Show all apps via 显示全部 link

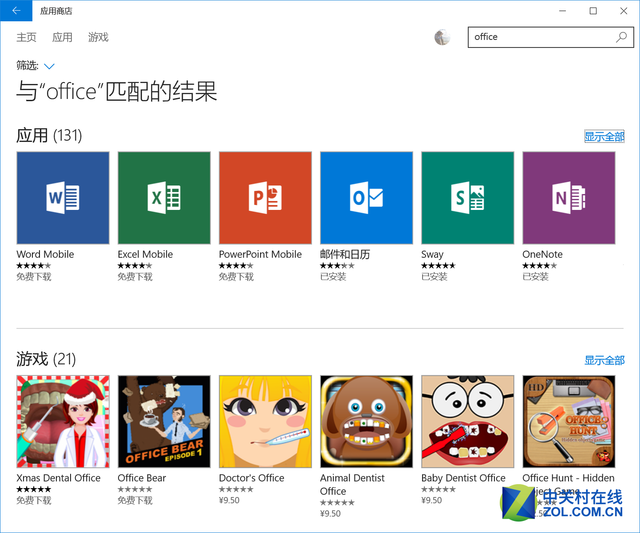point(604,137)
